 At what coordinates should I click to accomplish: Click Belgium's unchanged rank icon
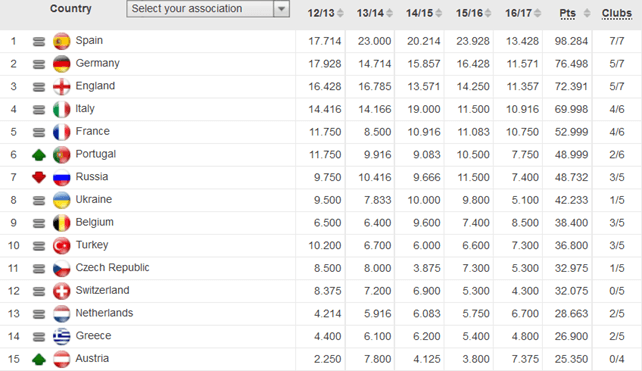[x=39, y=223]
